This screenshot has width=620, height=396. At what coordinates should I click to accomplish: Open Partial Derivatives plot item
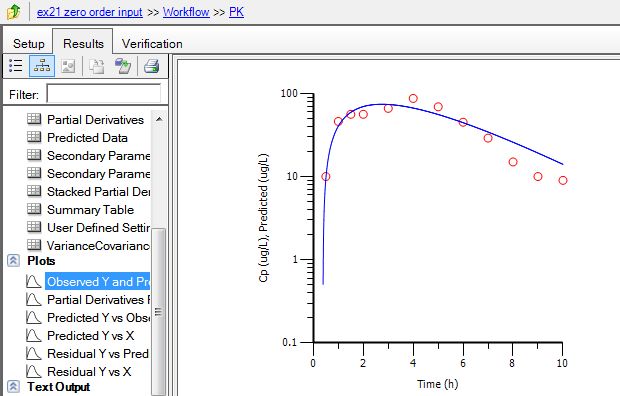coord(98,300)
